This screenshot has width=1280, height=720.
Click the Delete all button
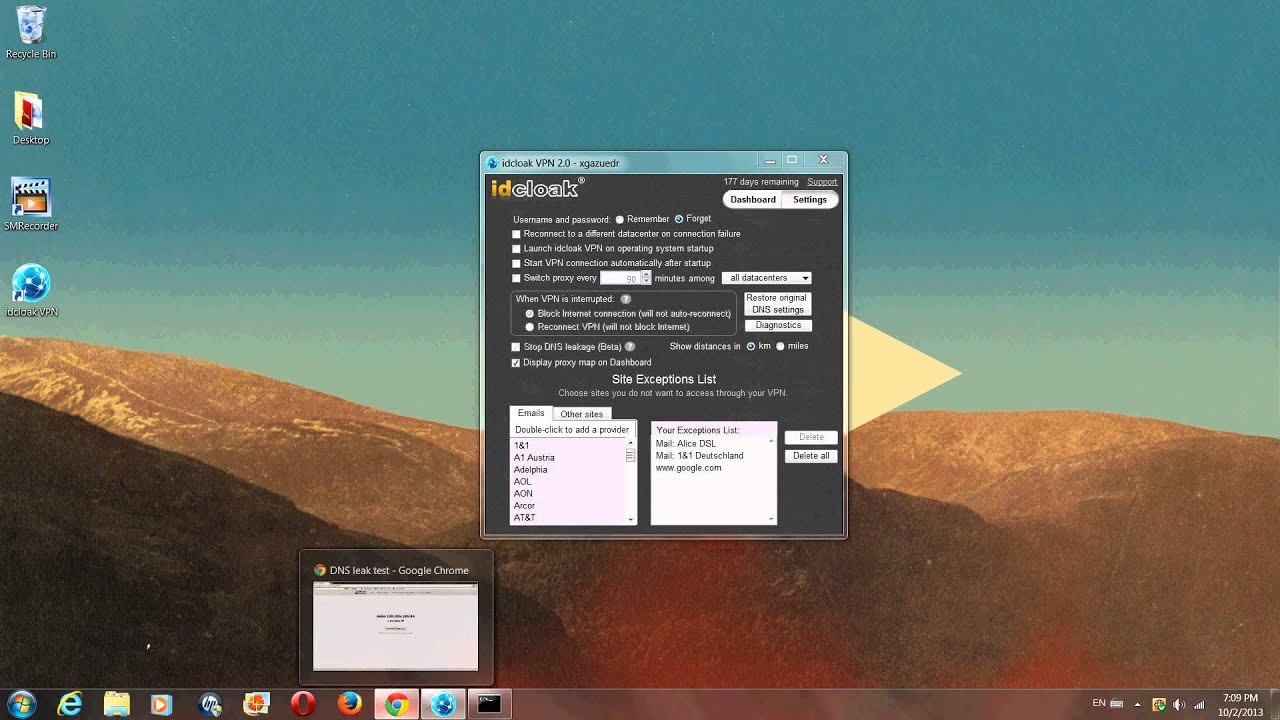811,456
